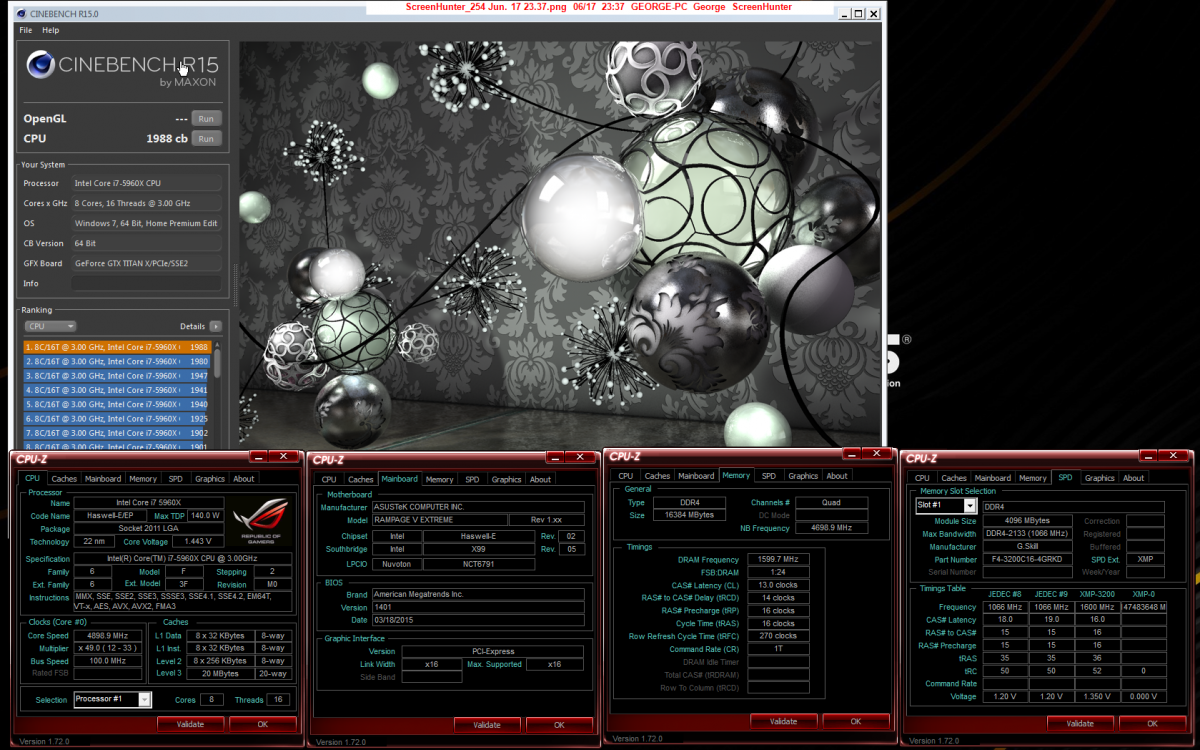Open Mainboard tab in CPU-Z CPU window
Viewport: 1200px width, 750px height.
(103, 479)
